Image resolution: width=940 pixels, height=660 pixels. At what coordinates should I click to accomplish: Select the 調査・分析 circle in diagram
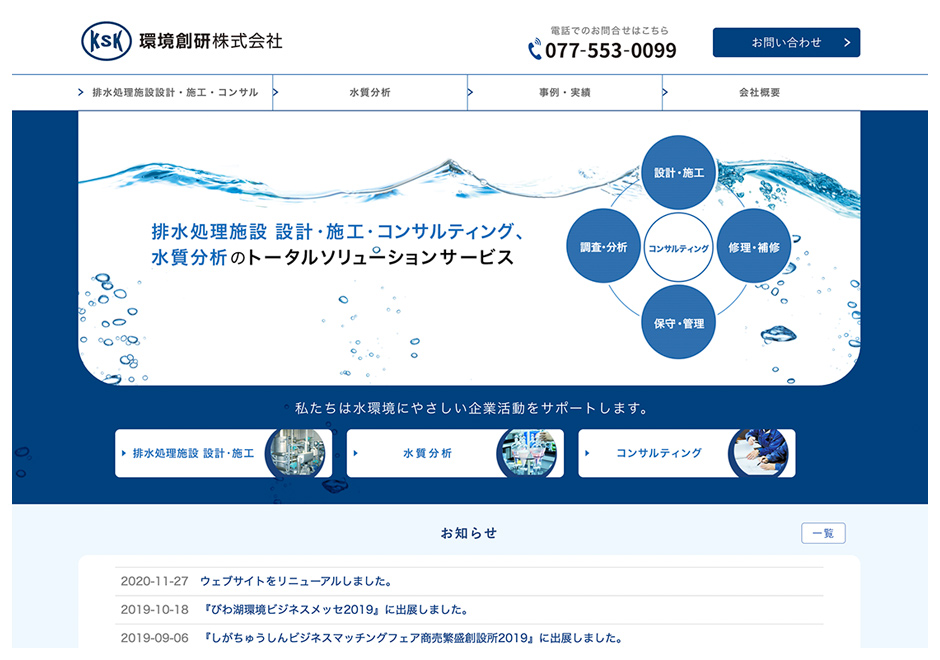603,246
